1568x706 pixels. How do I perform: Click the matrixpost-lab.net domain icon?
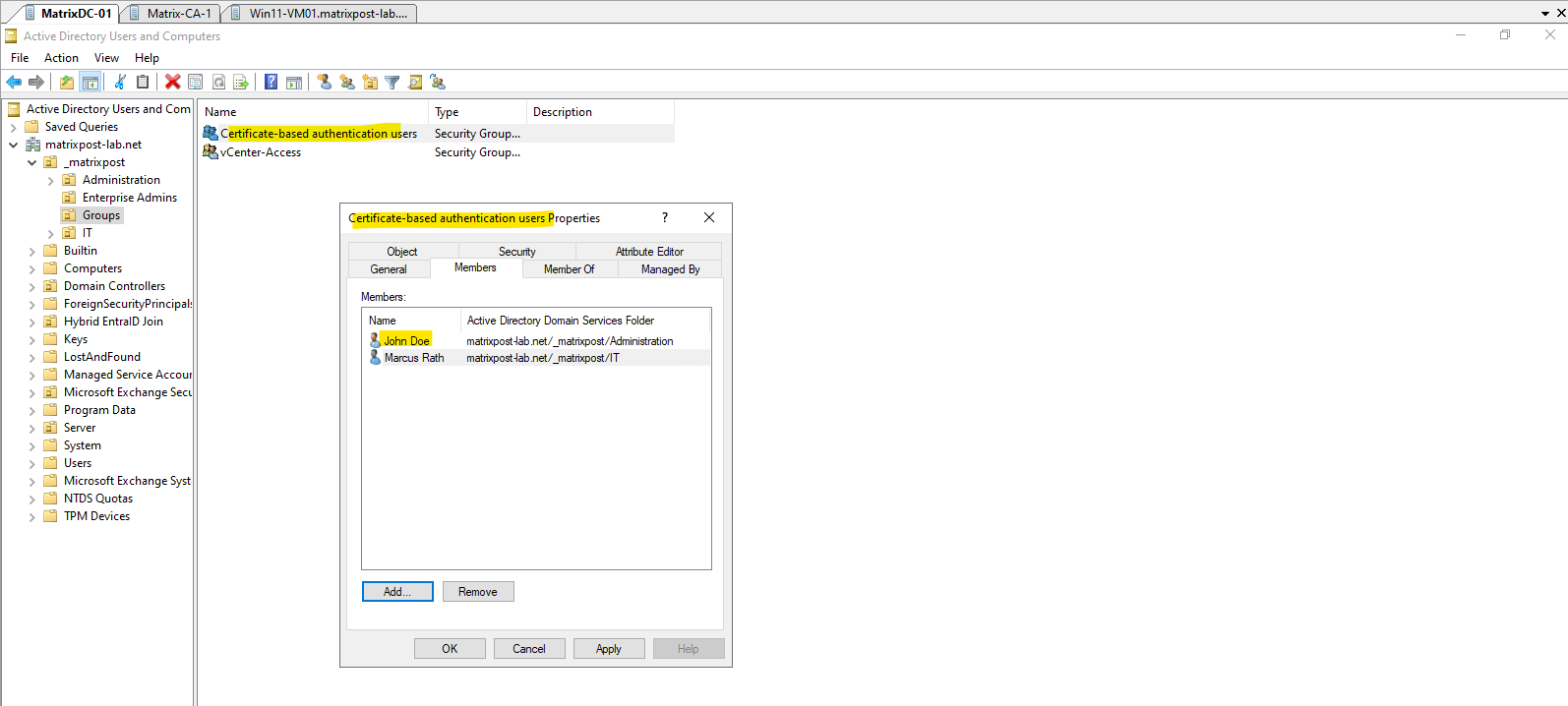tap(33, 145)
